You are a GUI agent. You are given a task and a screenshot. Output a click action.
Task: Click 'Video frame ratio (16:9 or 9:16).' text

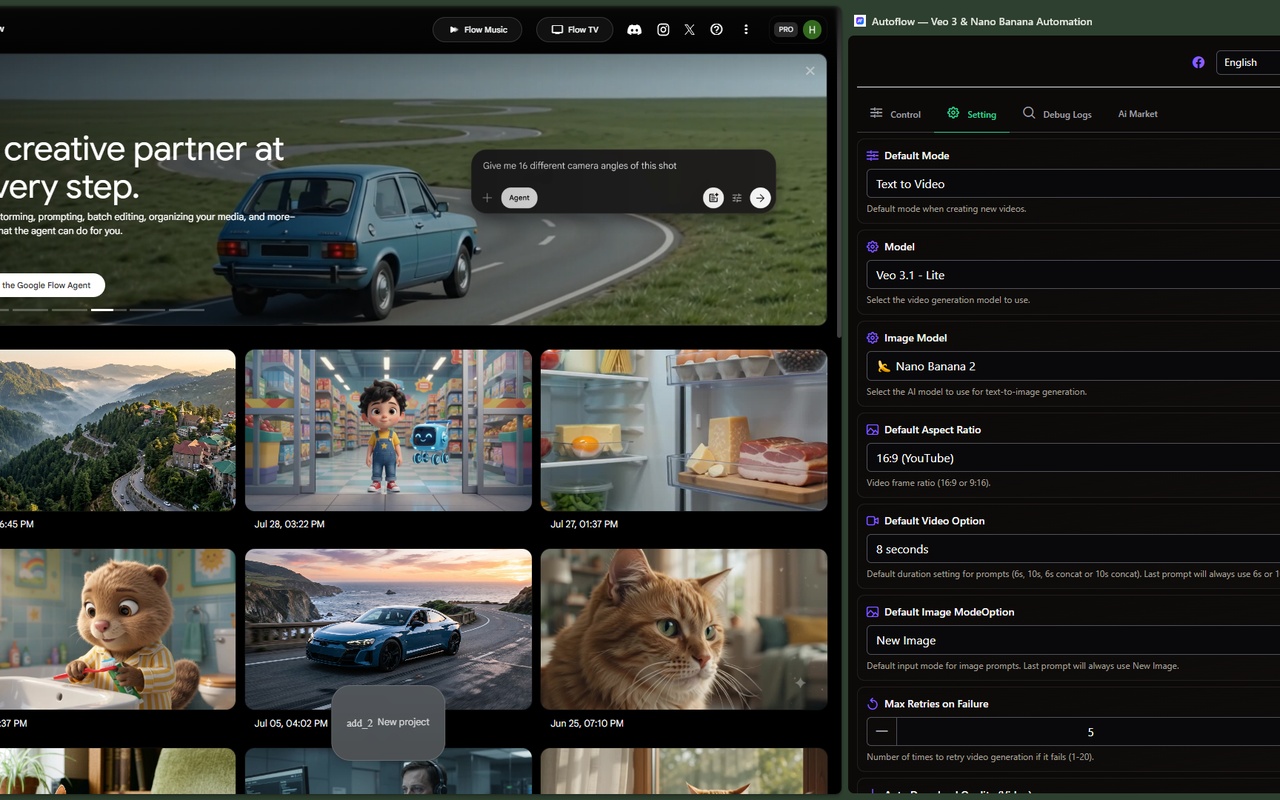[928, 483]
